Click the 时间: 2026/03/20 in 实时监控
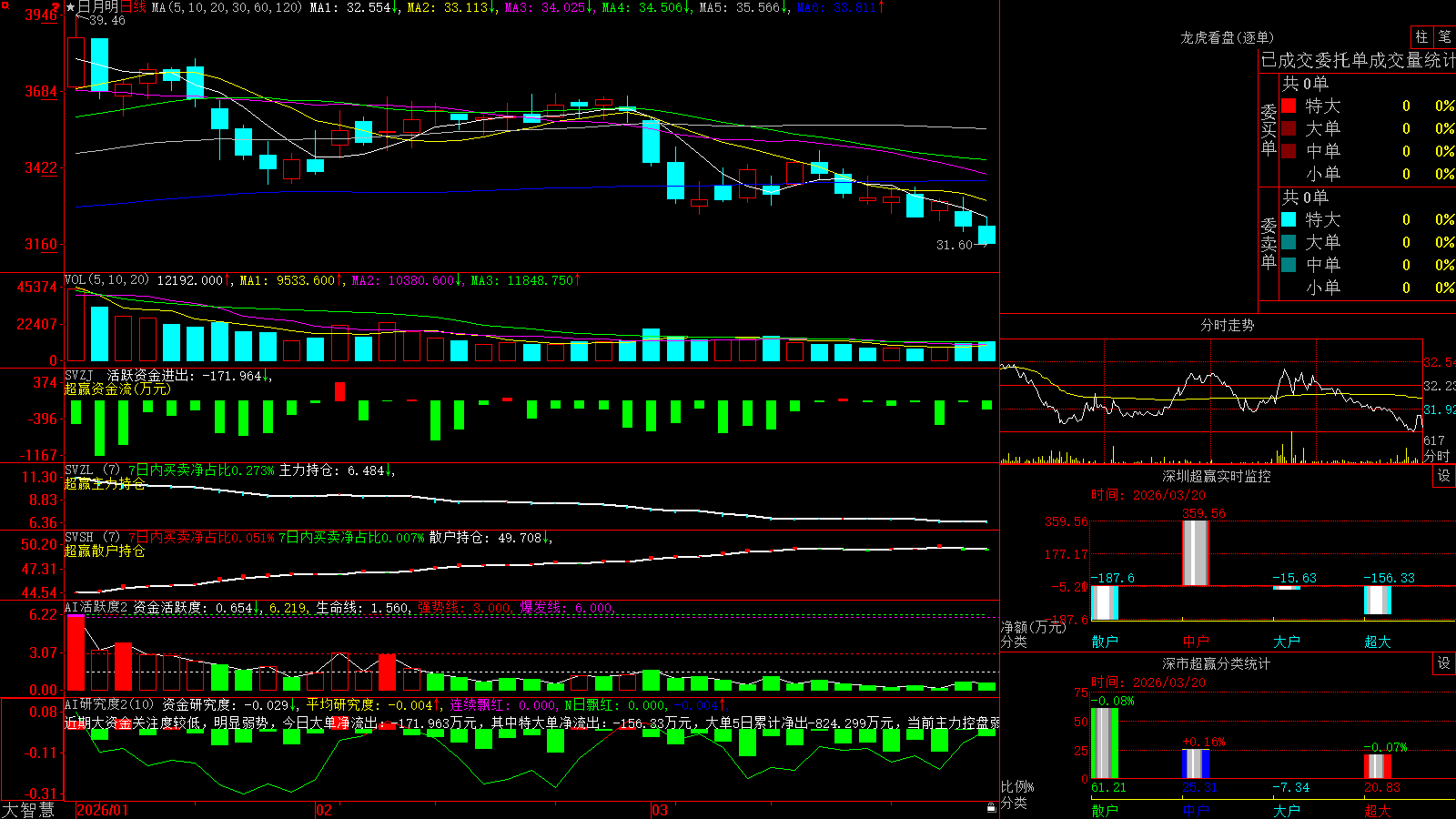Screen dimensions: 1456x819 coord(1148,495)
